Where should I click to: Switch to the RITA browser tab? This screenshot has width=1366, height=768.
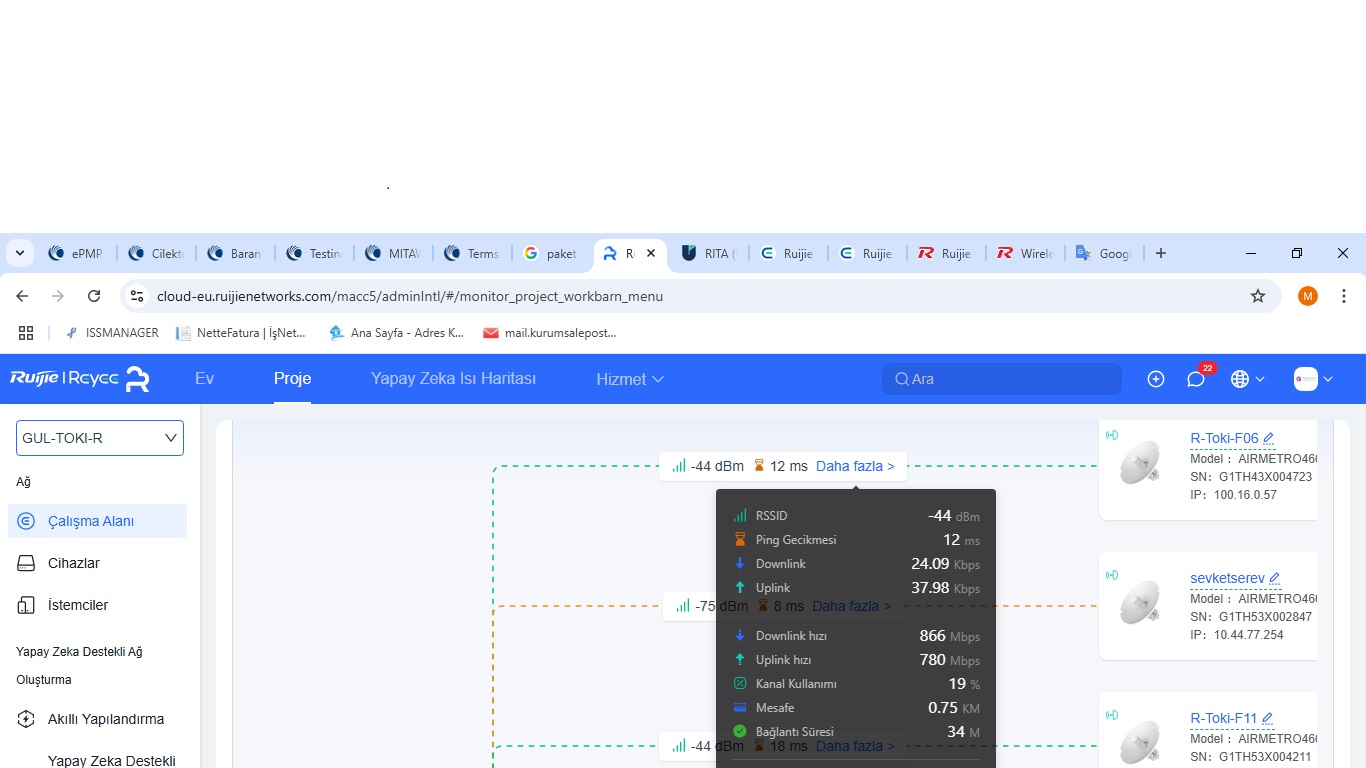710,254
